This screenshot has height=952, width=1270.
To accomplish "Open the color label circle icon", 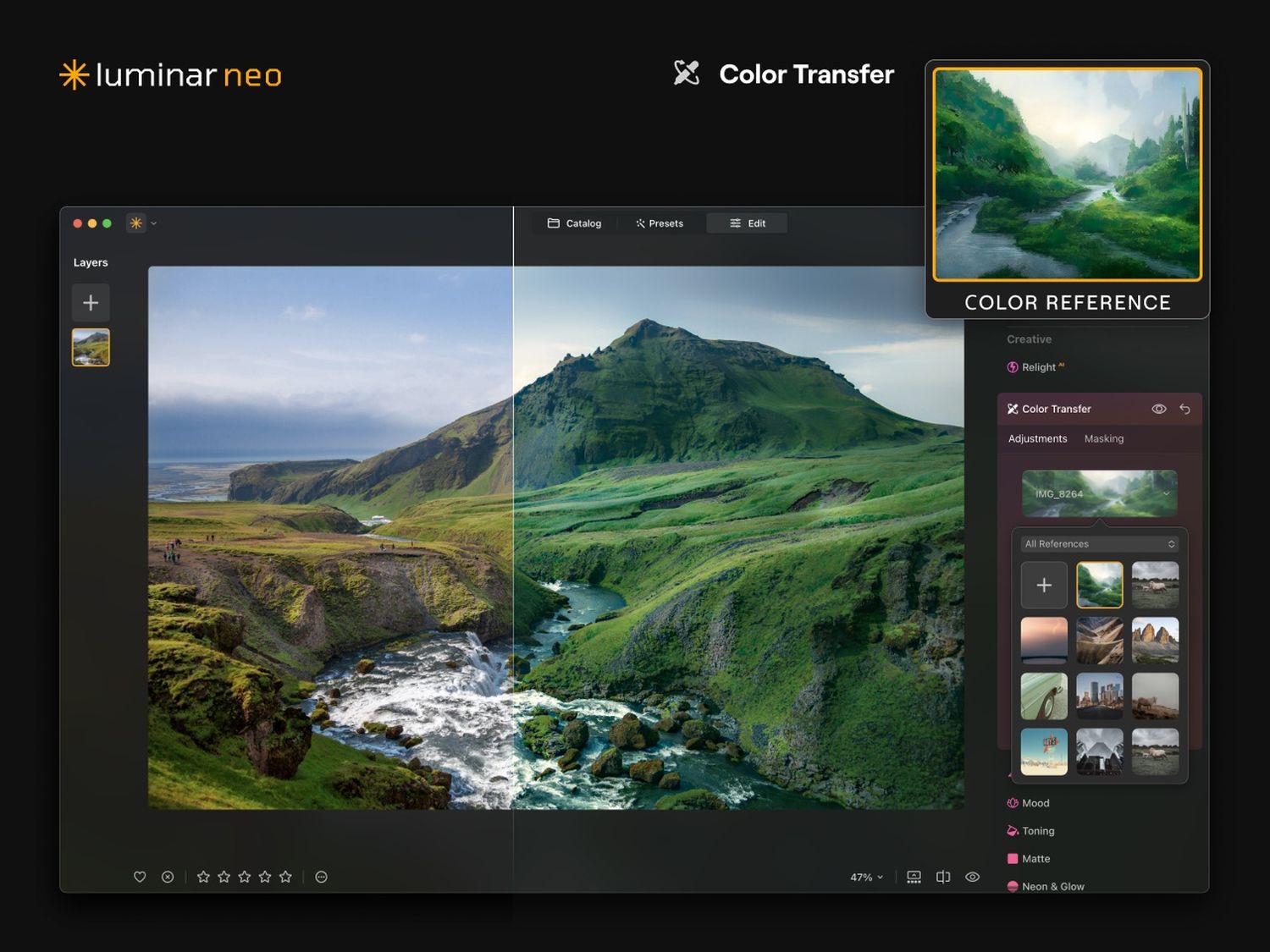I will click(321, 877).
